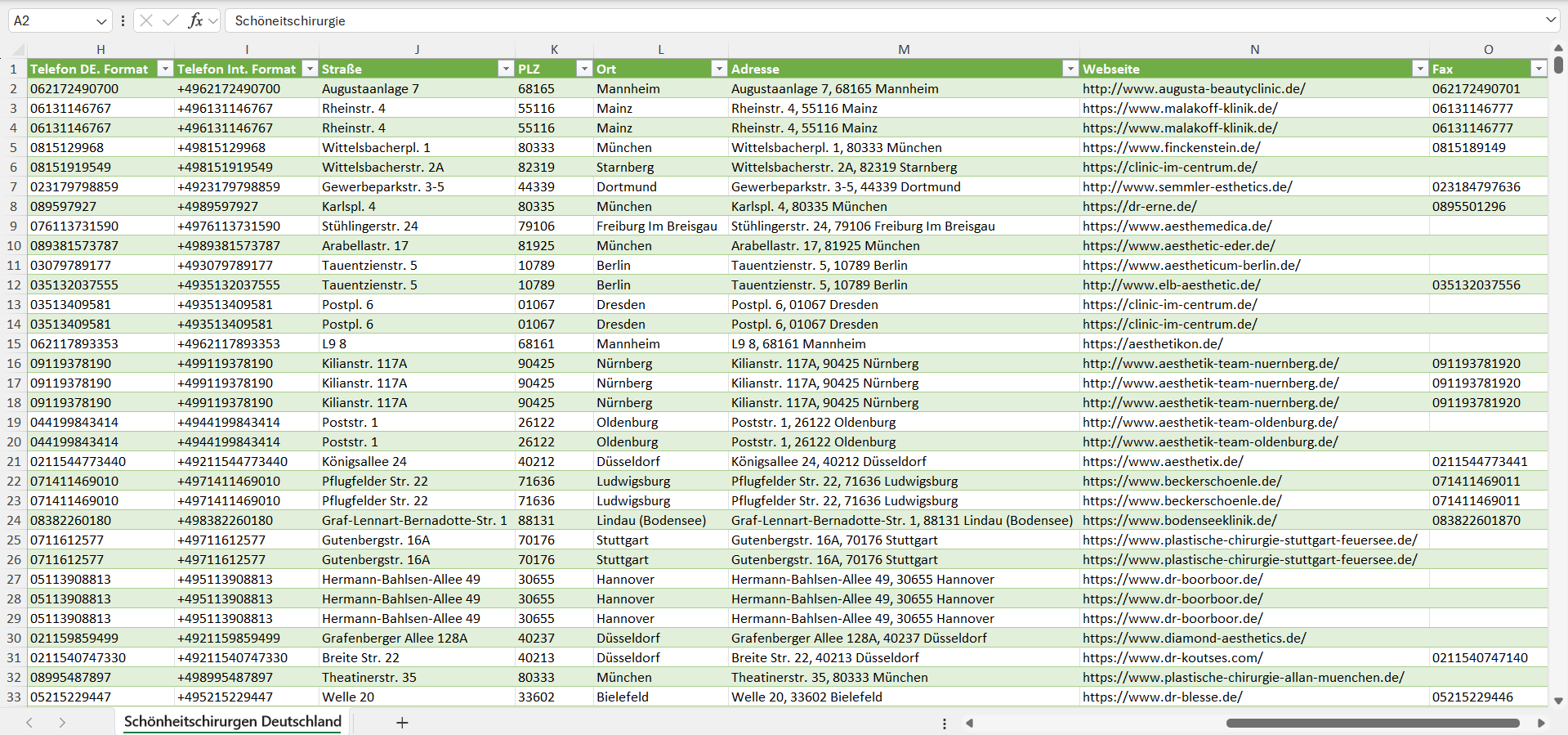
Task: Click horizontal scroll left arrow
Action: tap(969, 723)
